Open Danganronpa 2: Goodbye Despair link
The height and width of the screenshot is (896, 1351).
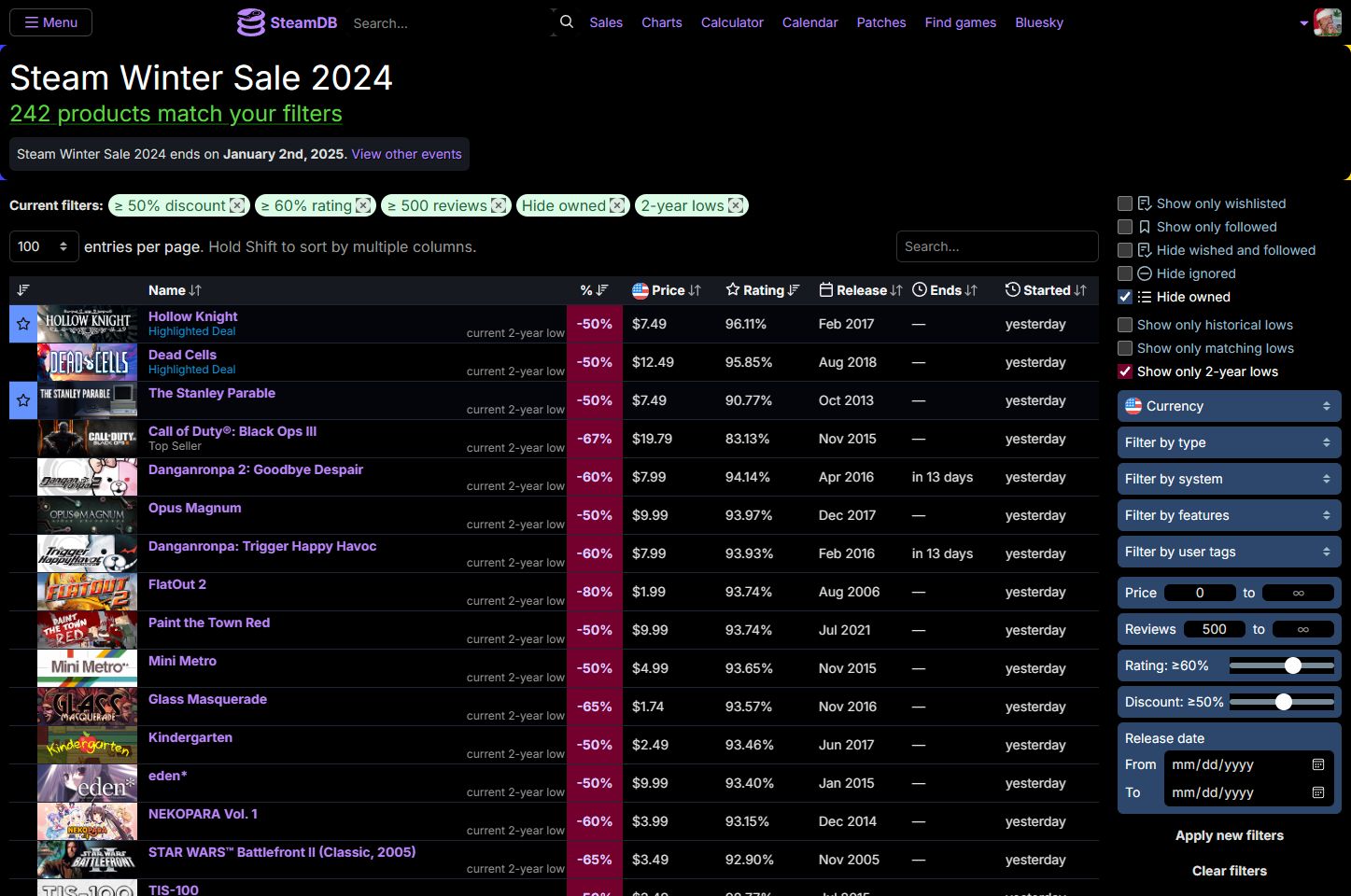coord(256,469)
